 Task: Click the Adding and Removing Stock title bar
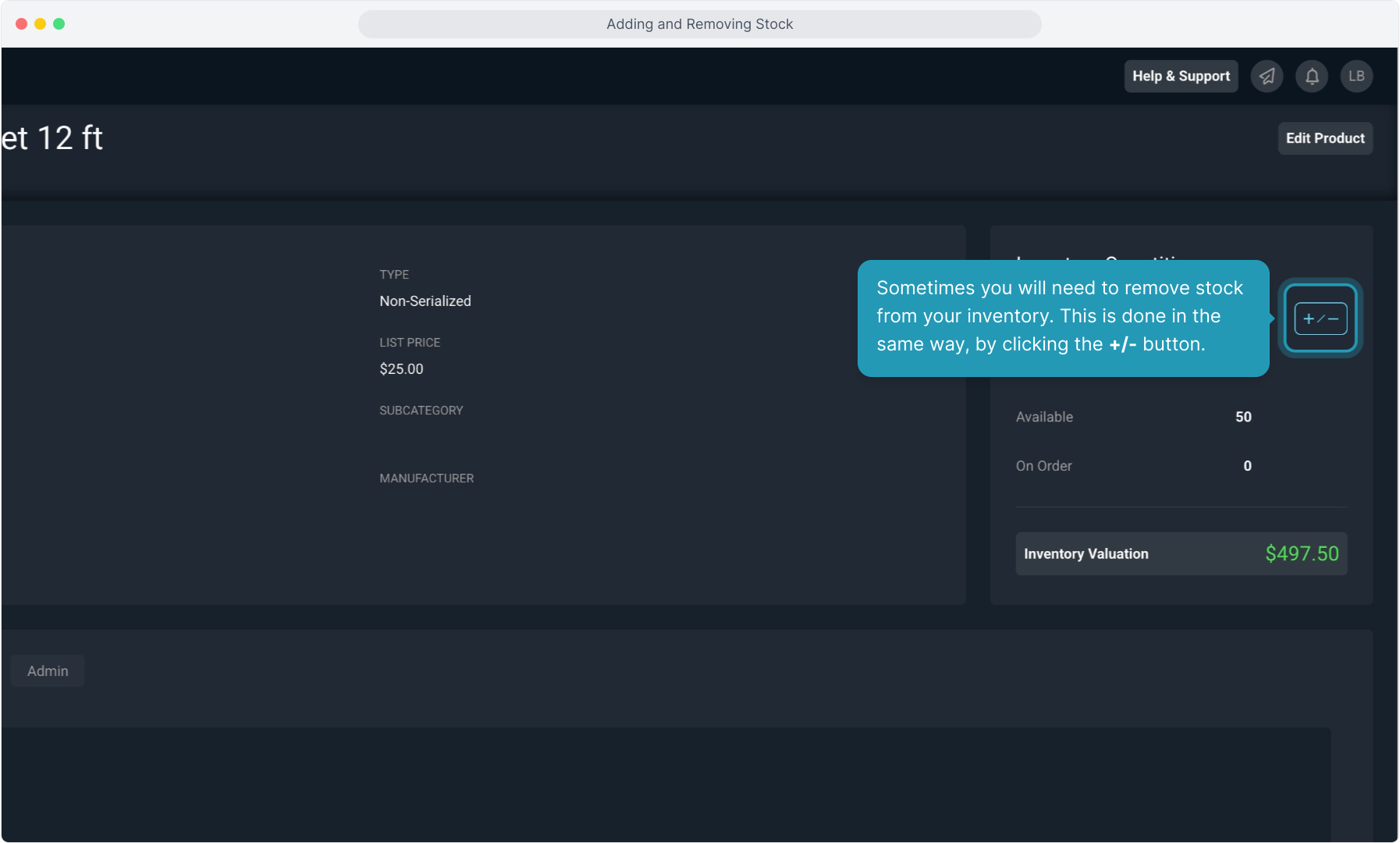pos(699,24)
